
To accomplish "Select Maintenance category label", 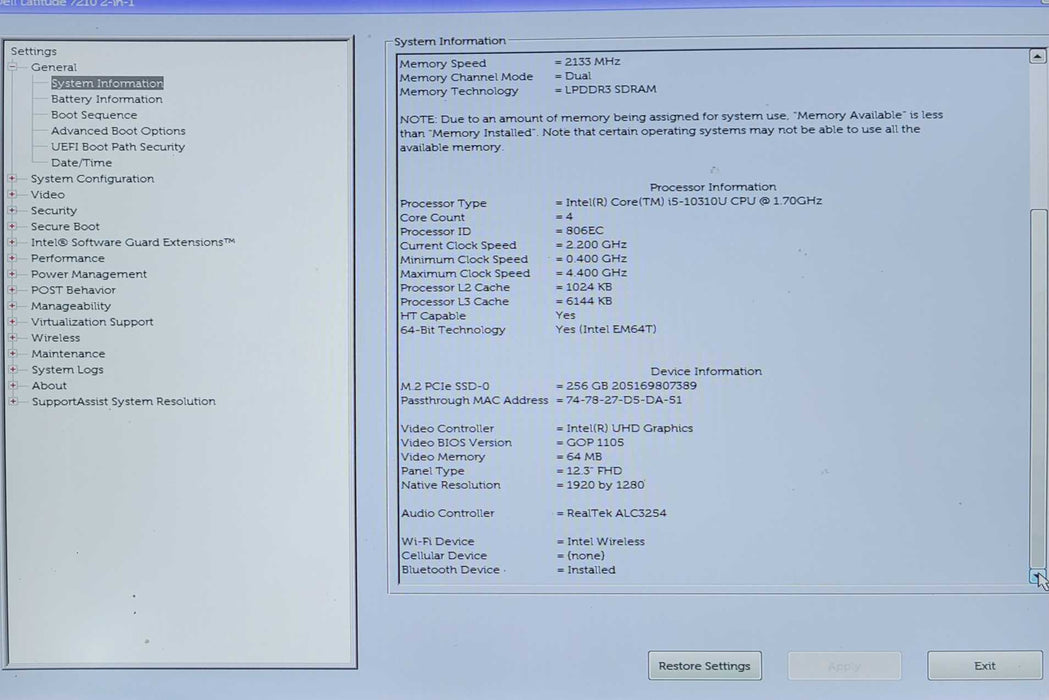I will pos(68,353).
